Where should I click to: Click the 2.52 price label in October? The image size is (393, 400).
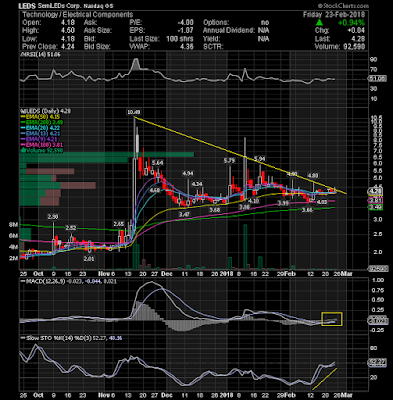(71, 228)
